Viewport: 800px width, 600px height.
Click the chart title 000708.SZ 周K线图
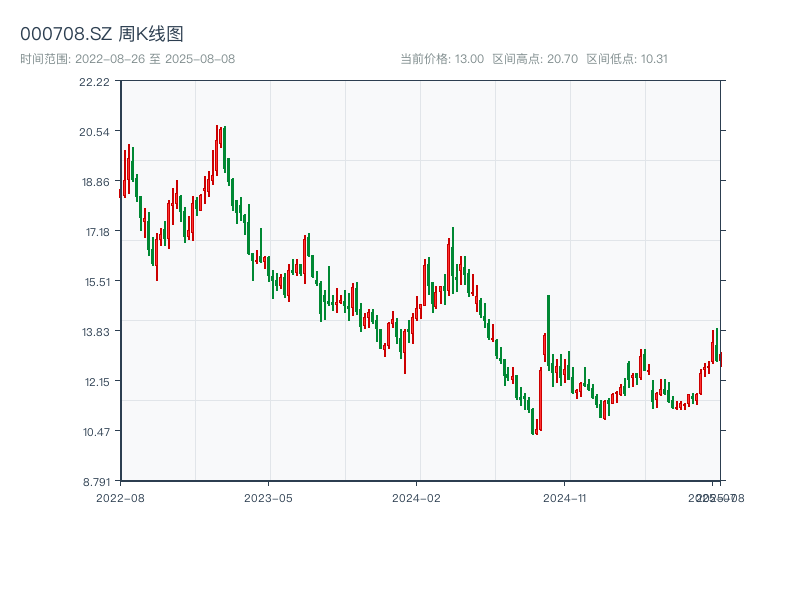pyautogui.click(x=102, y=34)
